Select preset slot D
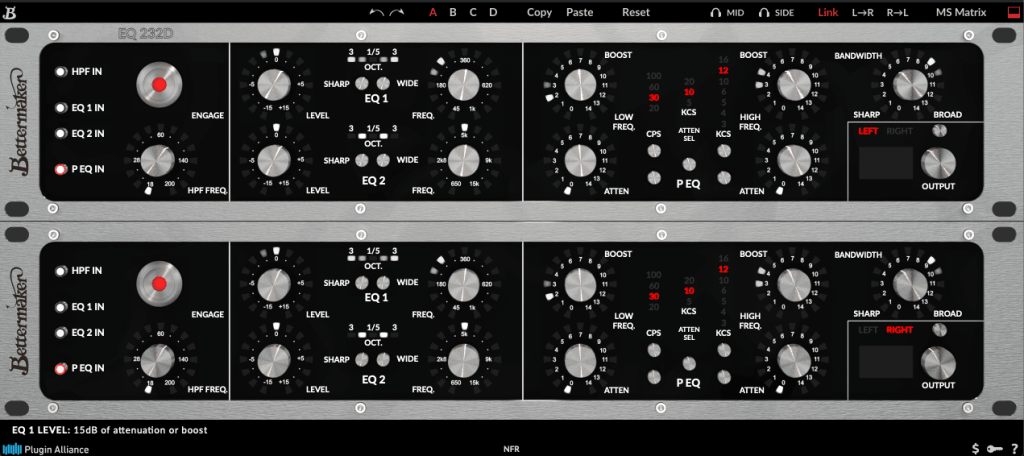This screenshot has height=456, width=1024. 493,13
